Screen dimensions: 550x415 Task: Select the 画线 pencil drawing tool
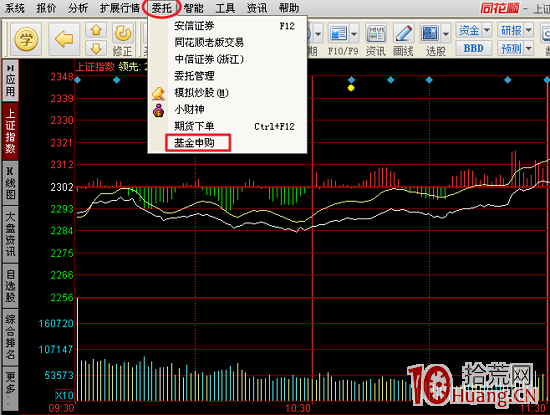[403, 34]
